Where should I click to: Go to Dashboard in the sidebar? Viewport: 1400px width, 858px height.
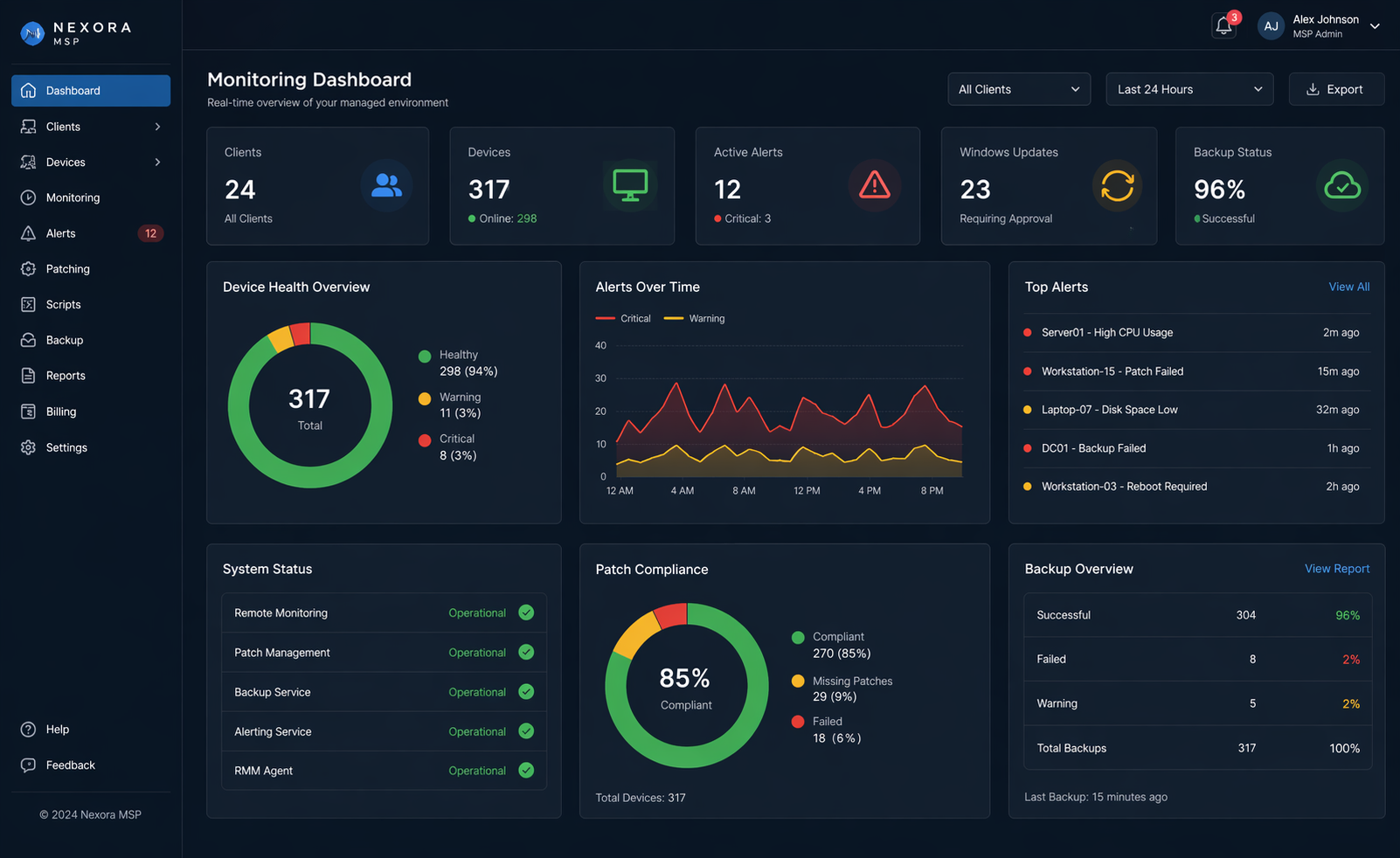(91, 91)
